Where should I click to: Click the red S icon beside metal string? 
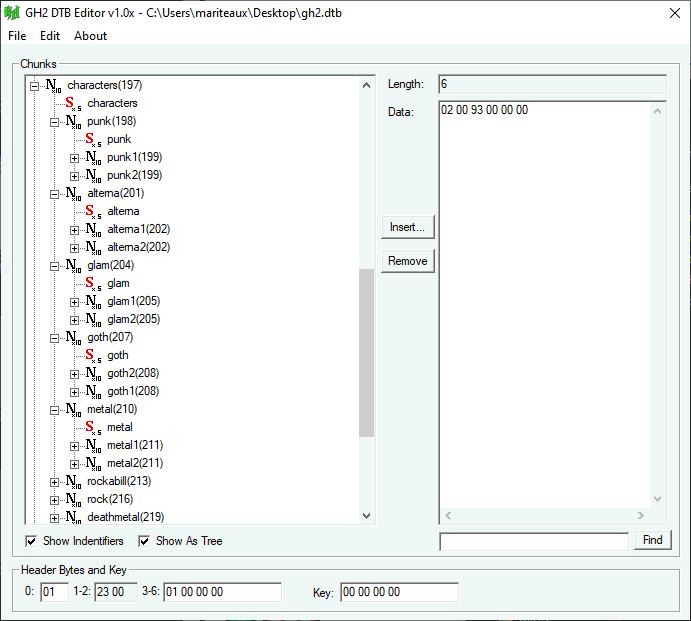pos(93,428)
